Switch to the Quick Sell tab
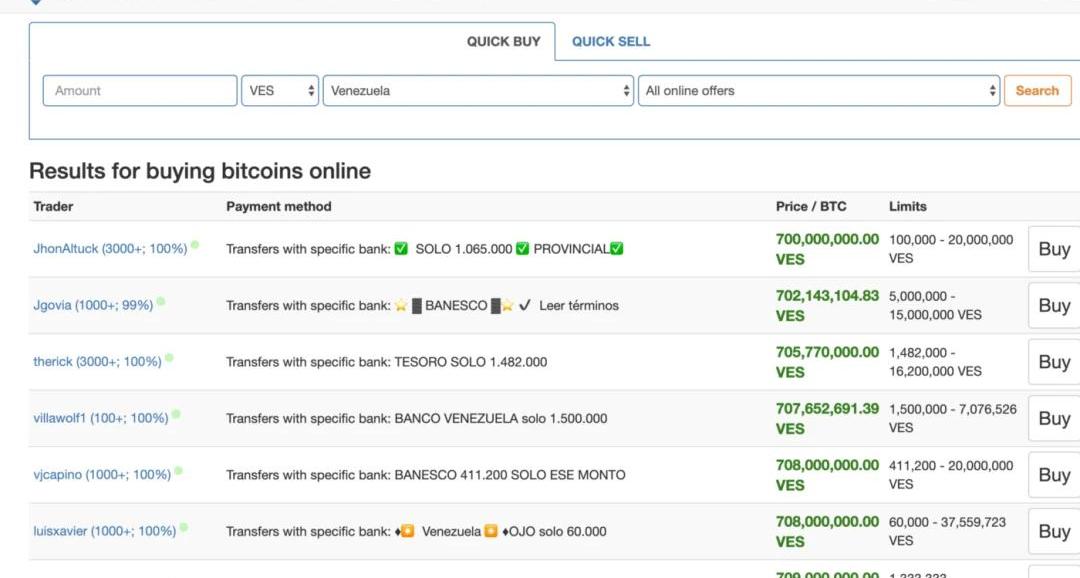Image resolution: width=1080 pixels, height=578 pixels. click(x=611, y=42)
